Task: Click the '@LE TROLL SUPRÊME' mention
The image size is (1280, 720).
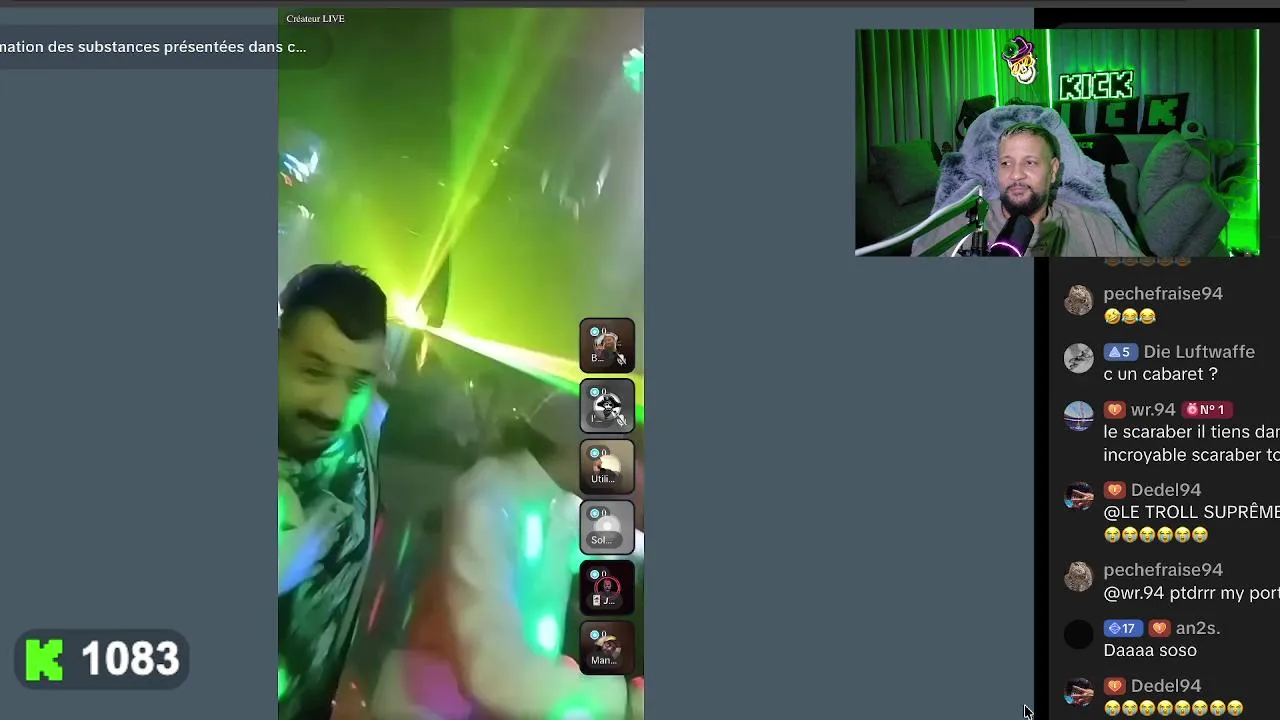Action: point(1191,512)
